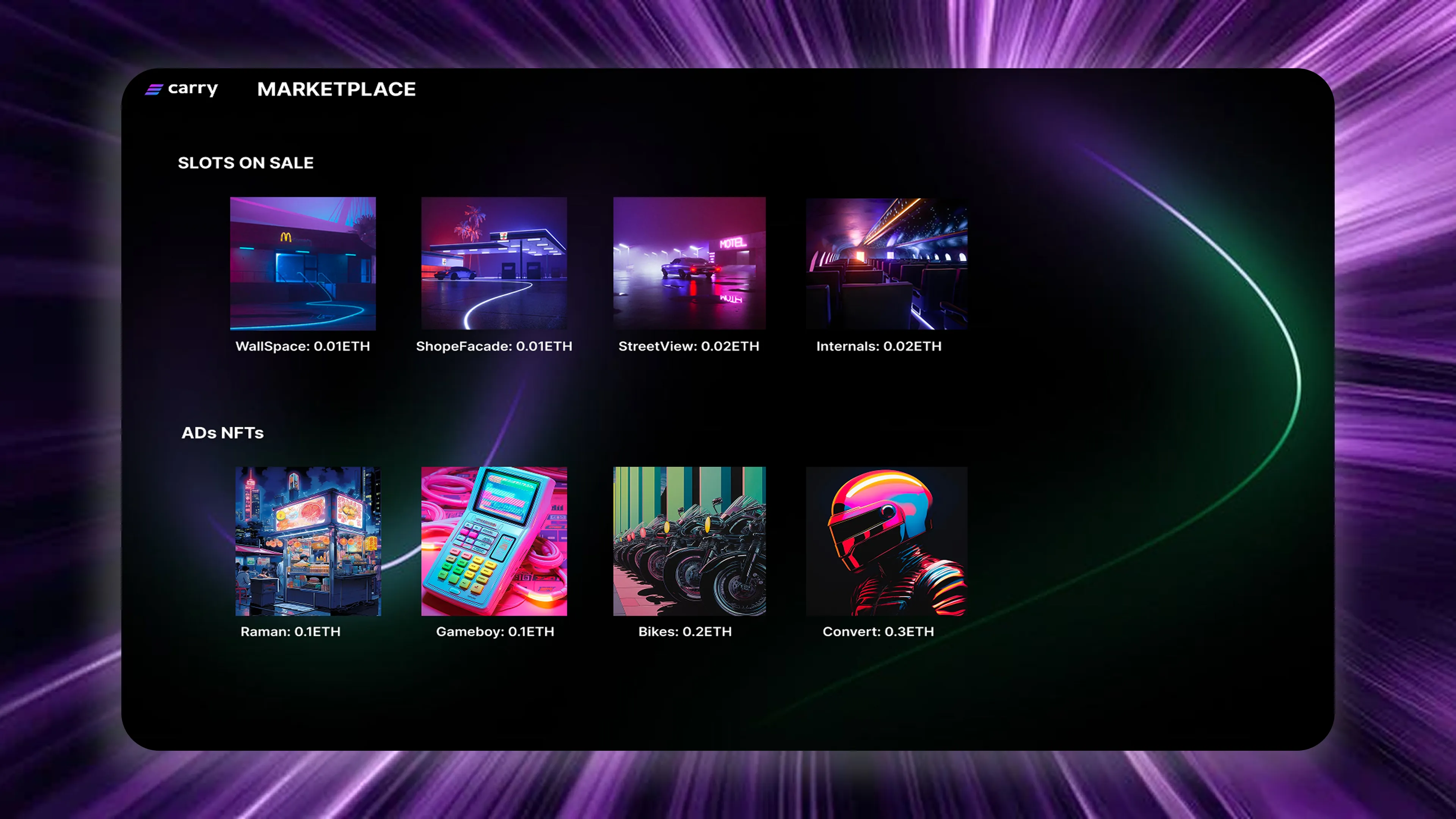
Task: Click the carry logo icon
Action: pyautogui.click(x=154, y=89)
